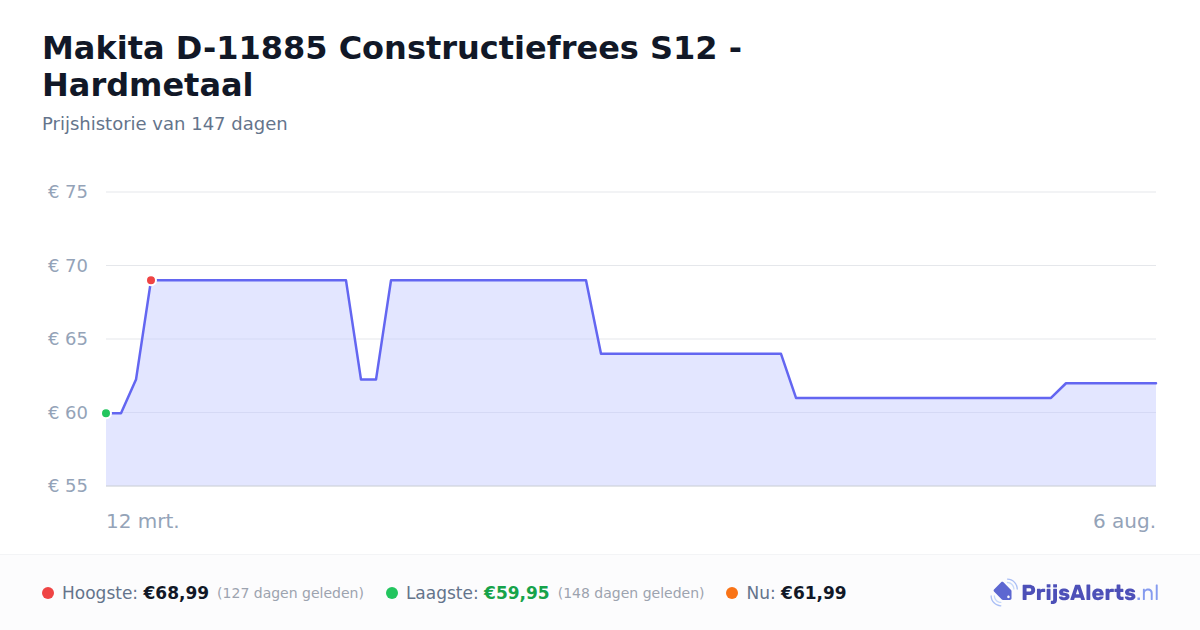Click the € 65 axis label

[x=68, y=339]
